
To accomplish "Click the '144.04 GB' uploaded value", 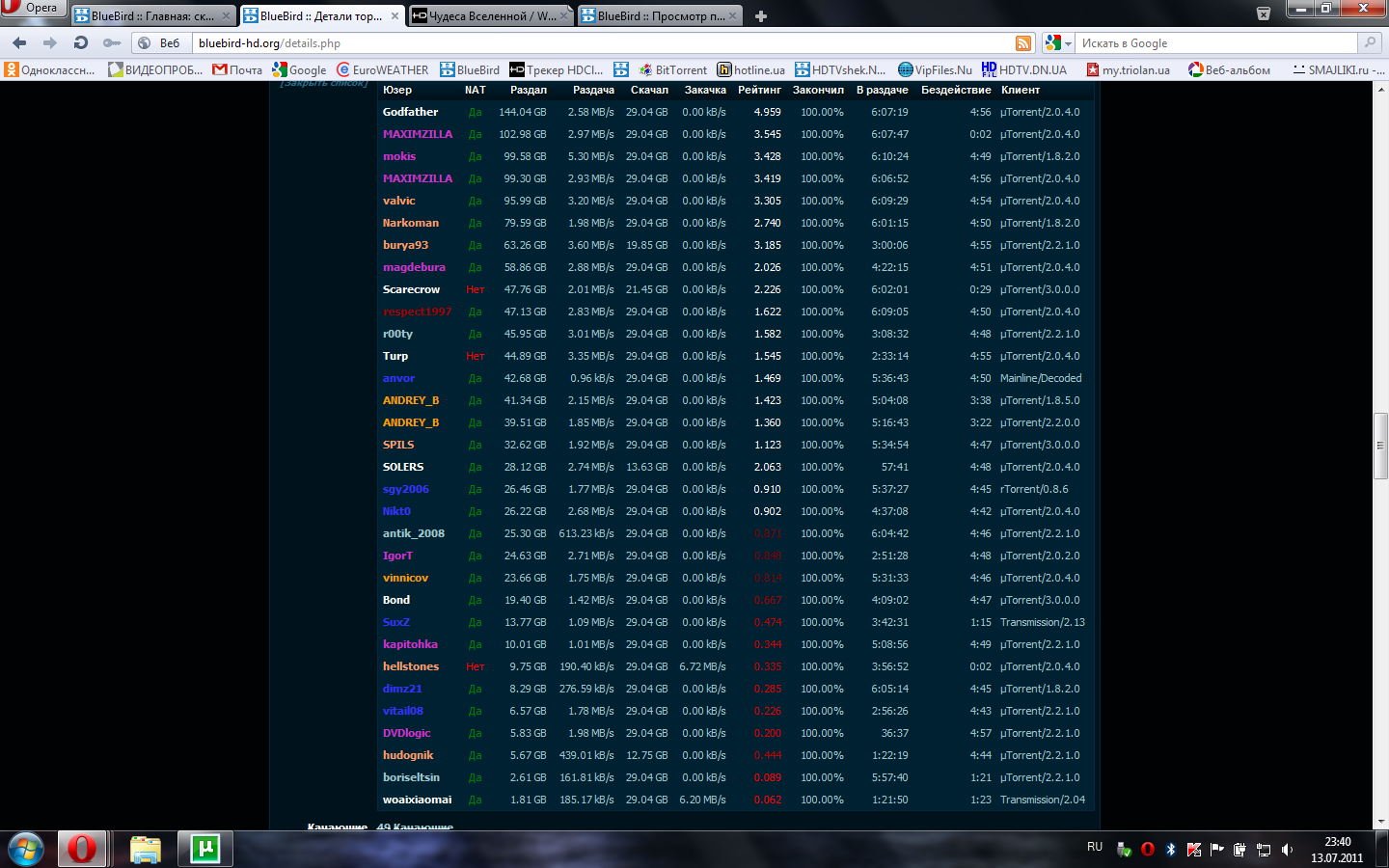I will pyautogui.click(x=522, y=112).
